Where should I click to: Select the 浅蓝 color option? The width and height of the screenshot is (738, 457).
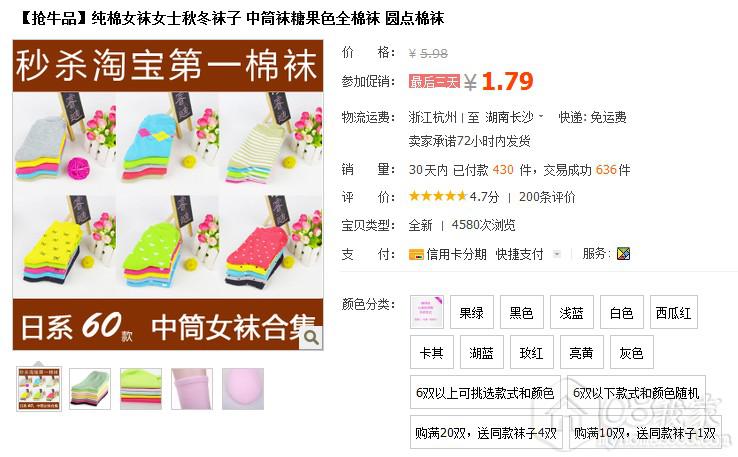click(571, 312)
